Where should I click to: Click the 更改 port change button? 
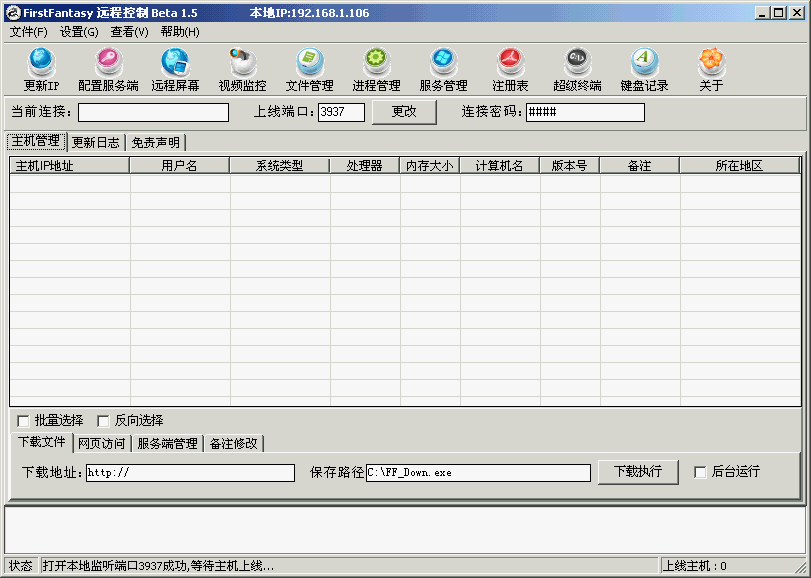404,112
